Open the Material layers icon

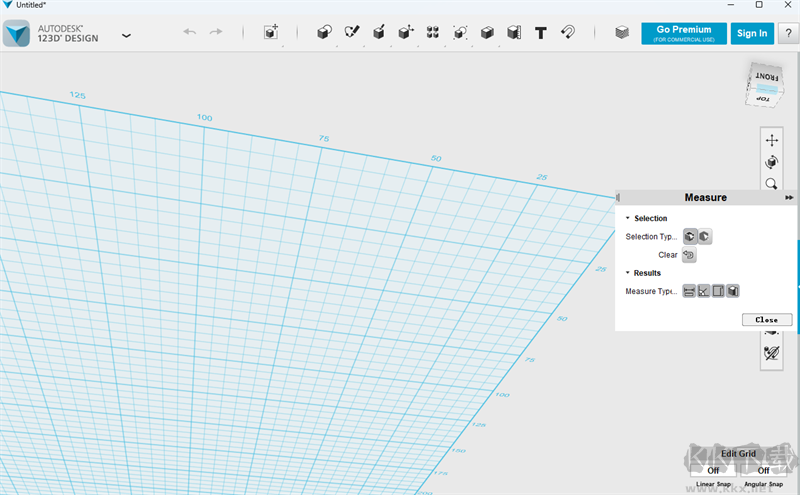pyautogui.click(x=622, y=33)
